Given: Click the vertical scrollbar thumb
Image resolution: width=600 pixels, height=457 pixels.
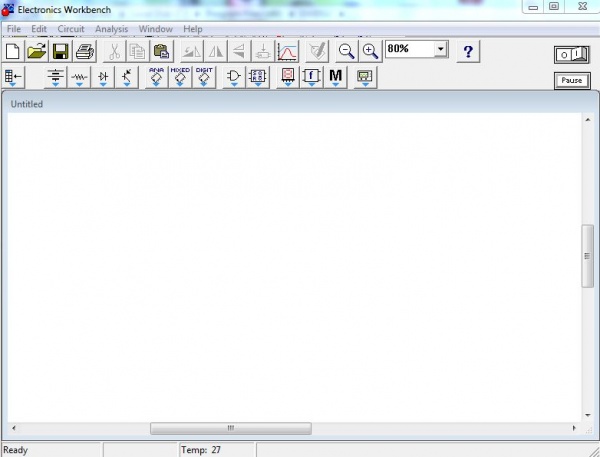Looking at the screenshot, I should pyautogui.click(x=587, y=256).
